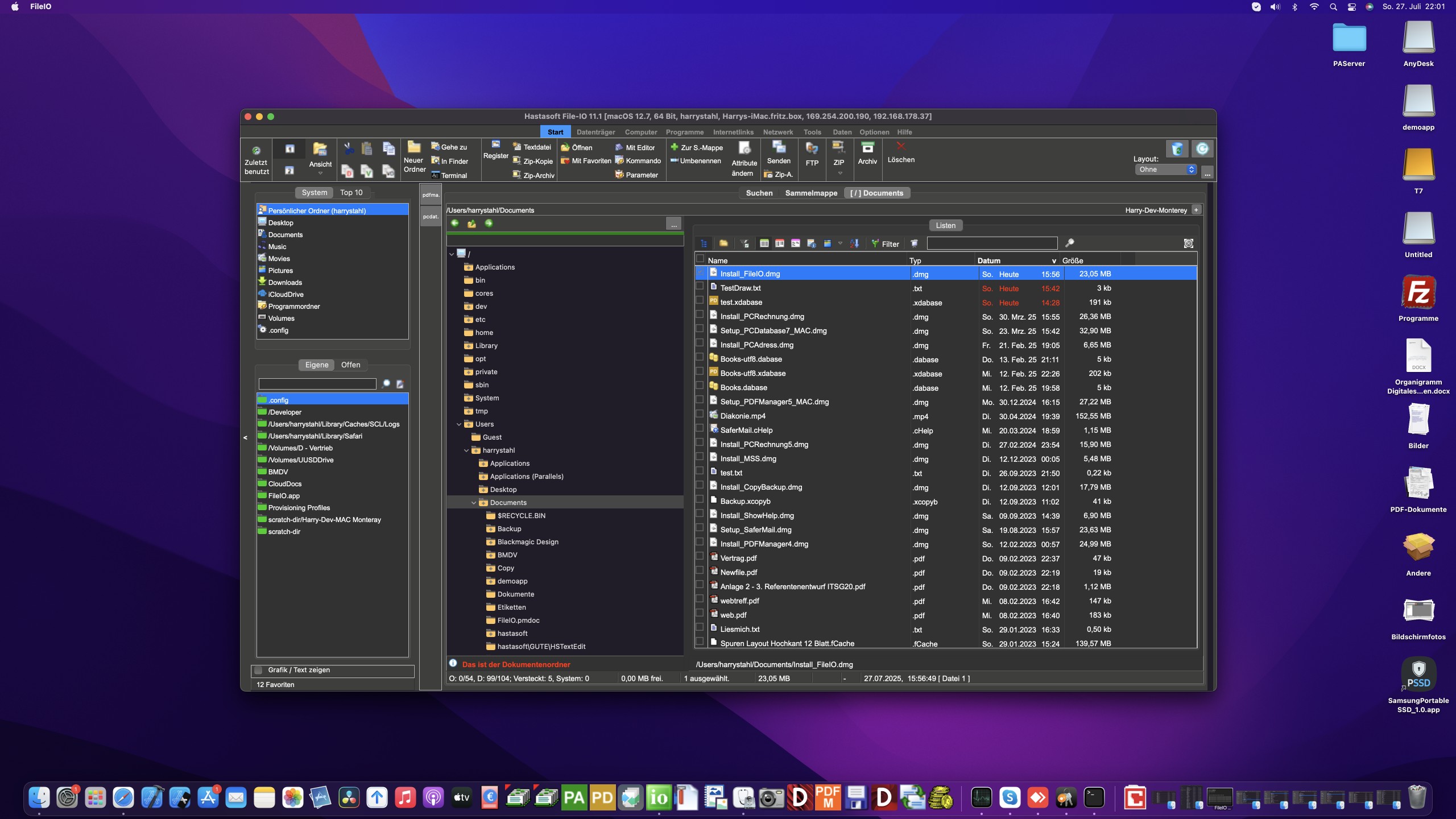Click the Listen button
Viewport: 1456px width, 819px height.
[x=945, y=225]
